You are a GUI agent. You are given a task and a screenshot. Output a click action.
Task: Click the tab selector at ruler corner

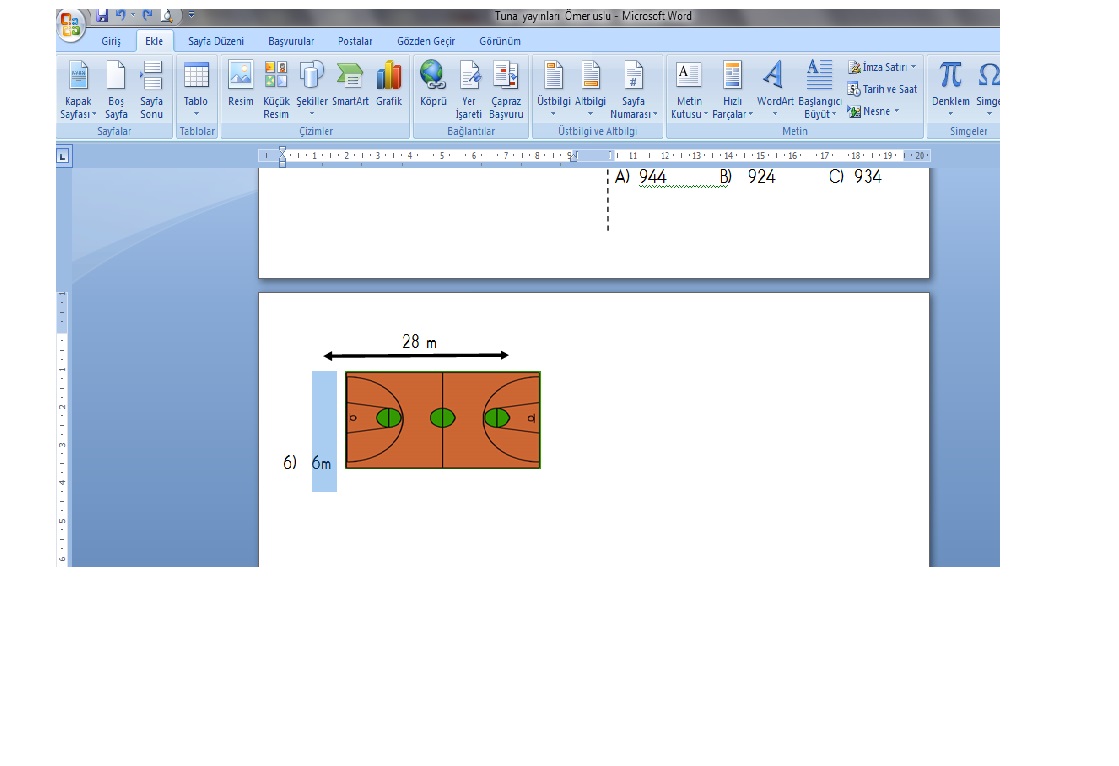coord(63,156)
